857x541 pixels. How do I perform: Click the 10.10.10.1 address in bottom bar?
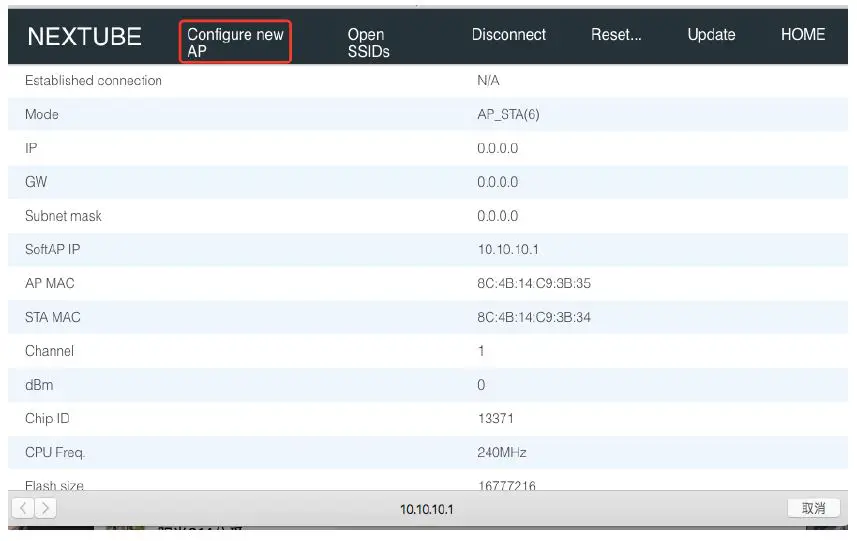(x=426, y=509)
